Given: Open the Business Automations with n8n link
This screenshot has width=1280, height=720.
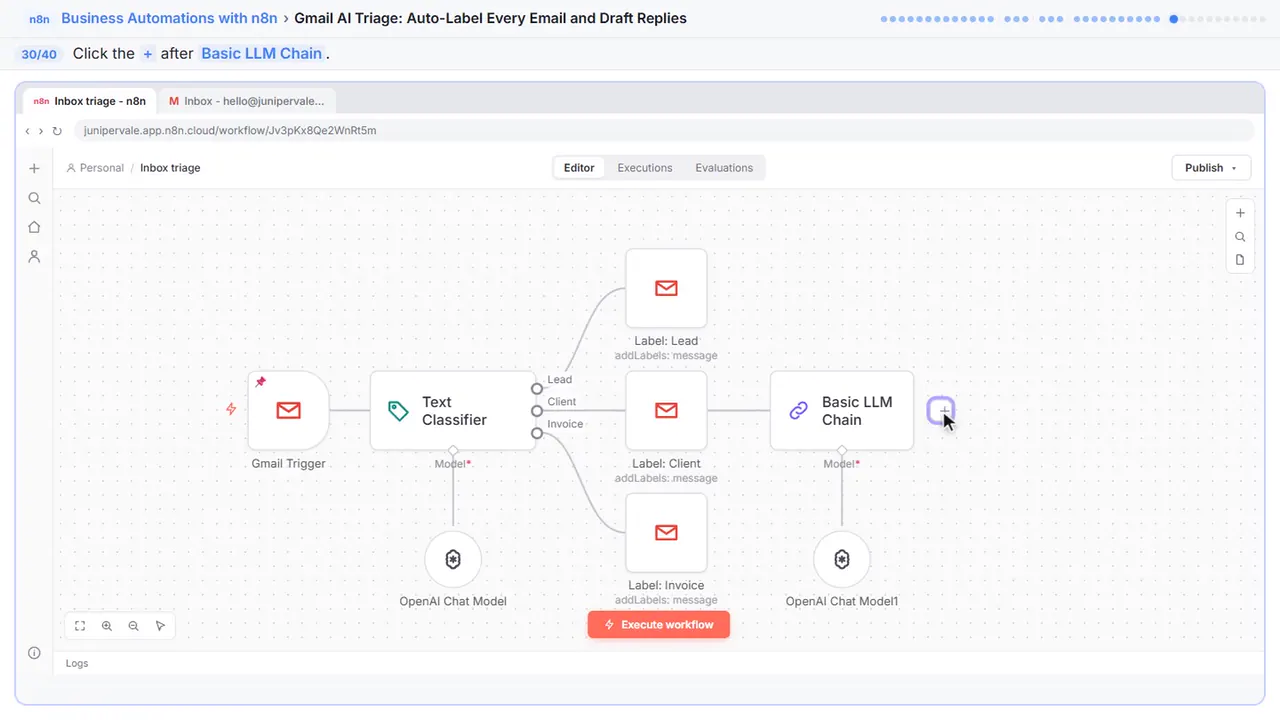Looking at the screenshot, I should click(169, 18).
